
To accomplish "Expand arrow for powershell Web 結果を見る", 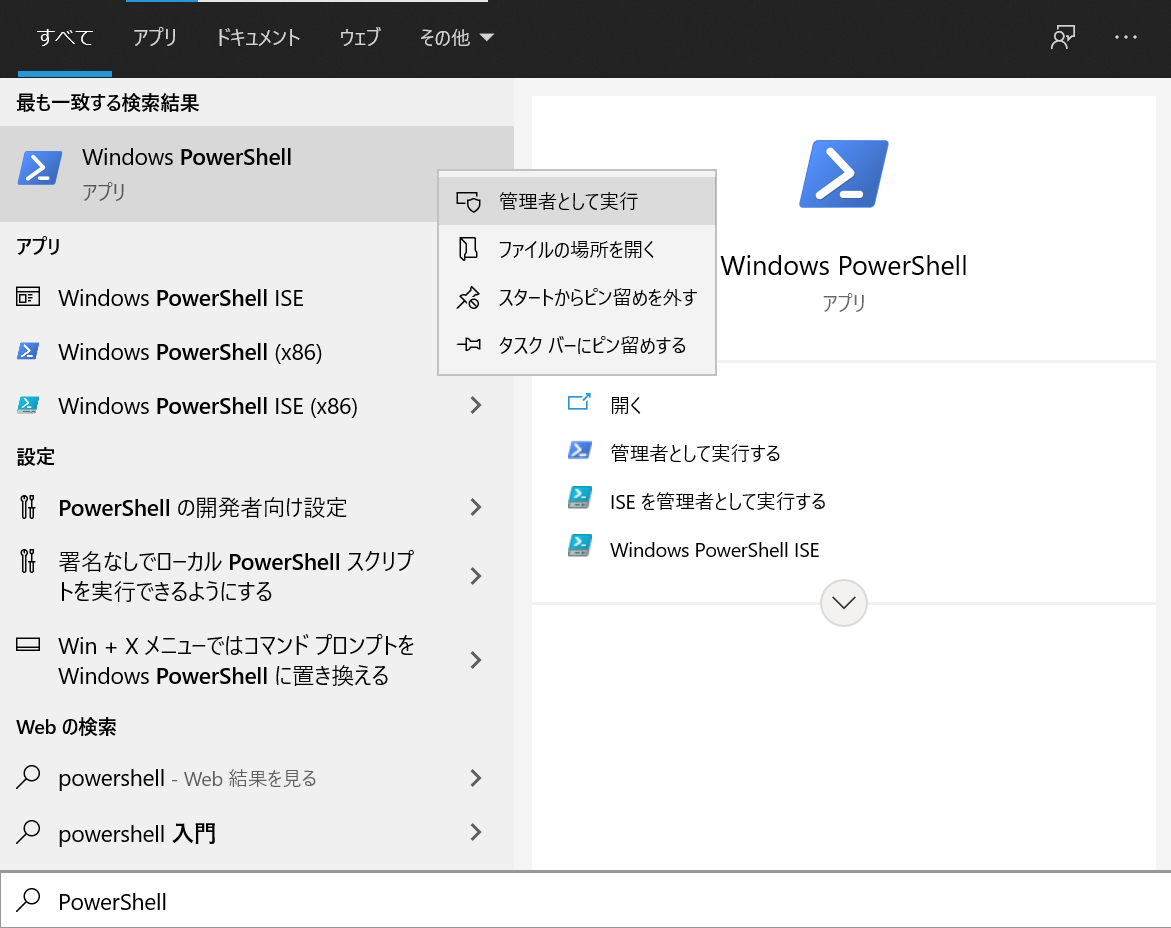I will [476, 778].
